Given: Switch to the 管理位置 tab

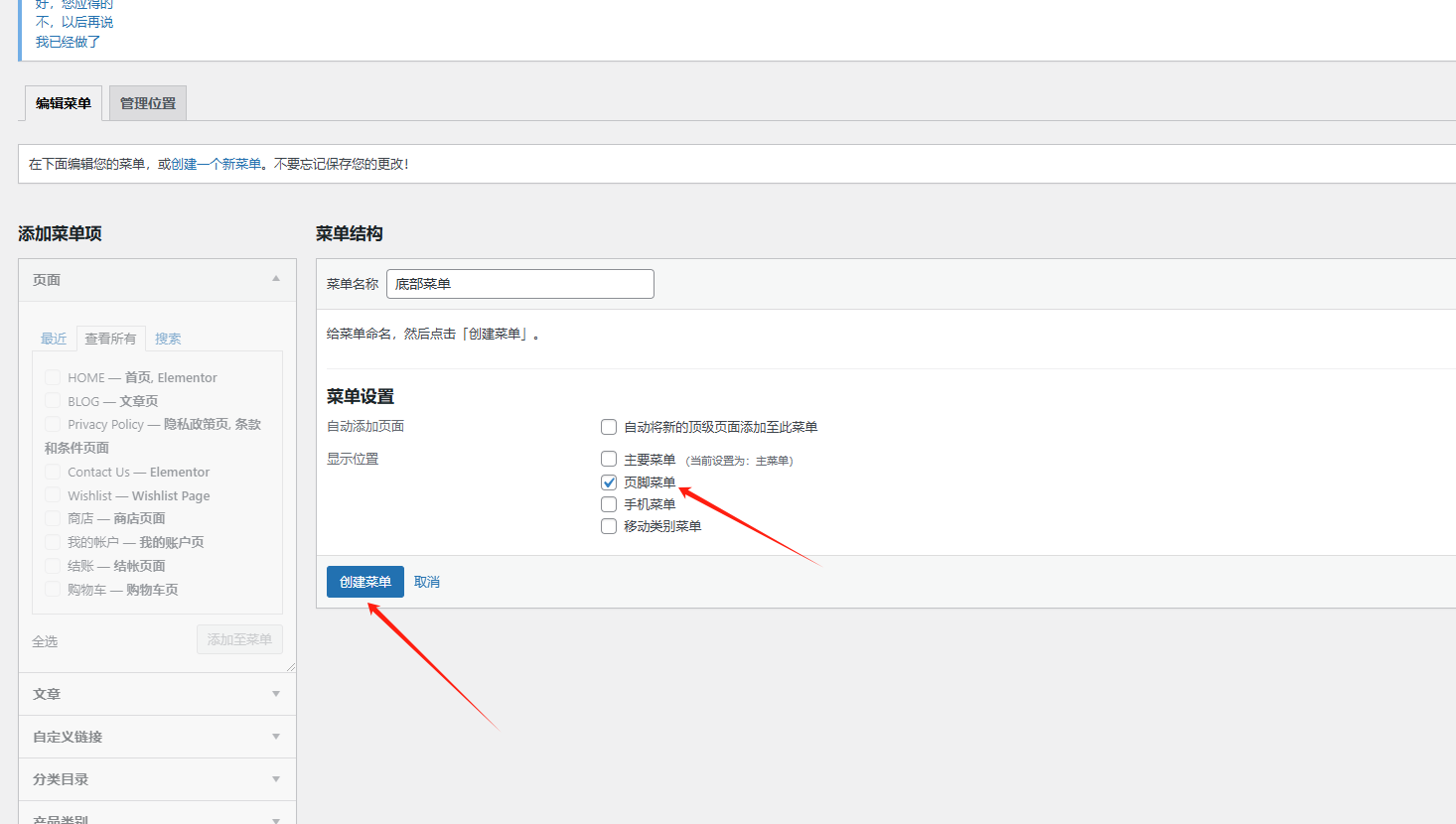Looking at the screenshot, I should tap(147, 102).
